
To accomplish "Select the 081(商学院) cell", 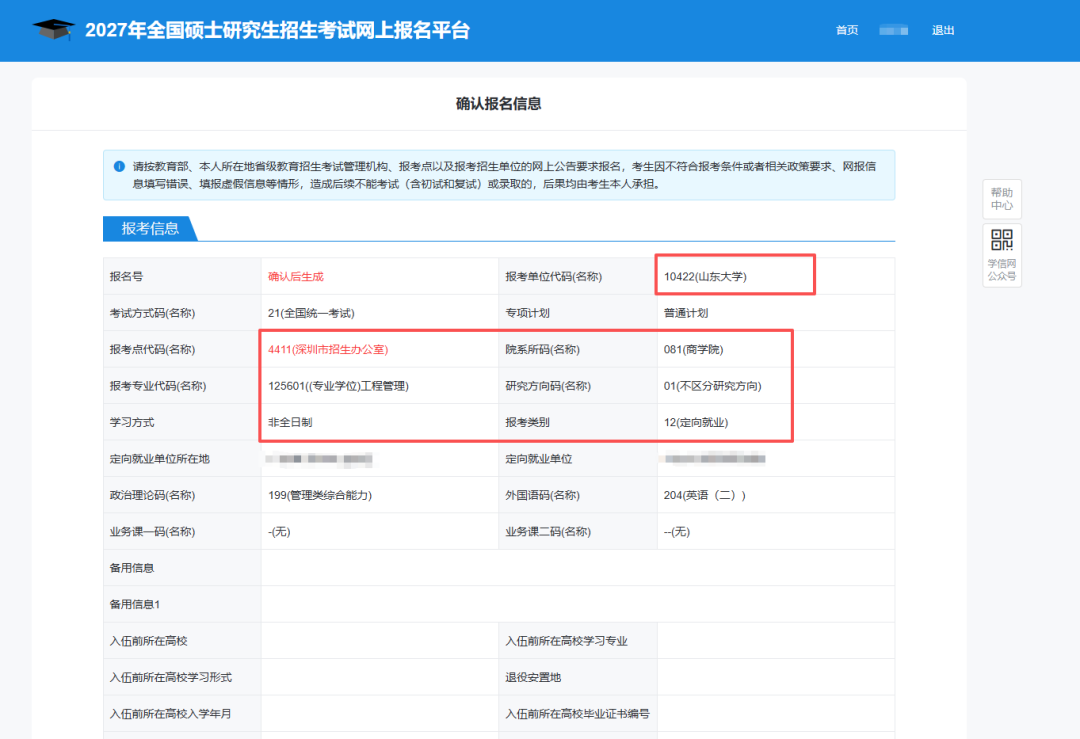I will click(x=776, y=349).
